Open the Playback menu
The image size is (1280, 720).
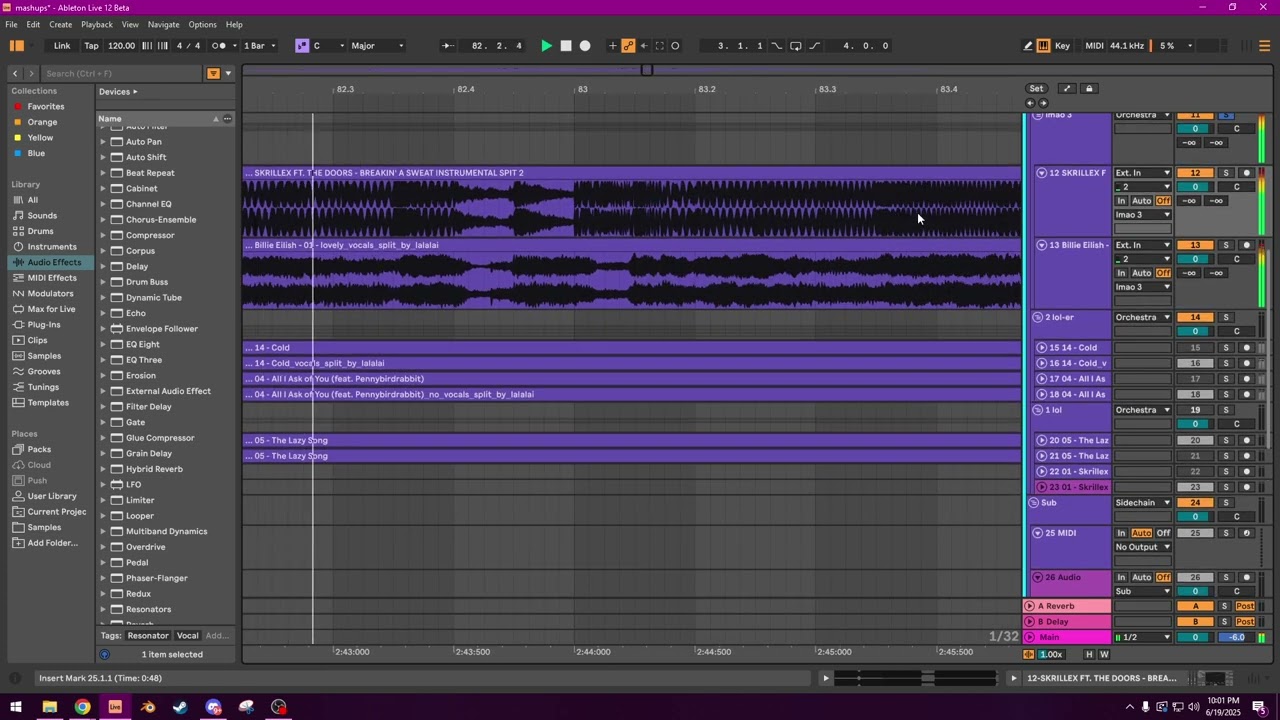tap(97, 24)
